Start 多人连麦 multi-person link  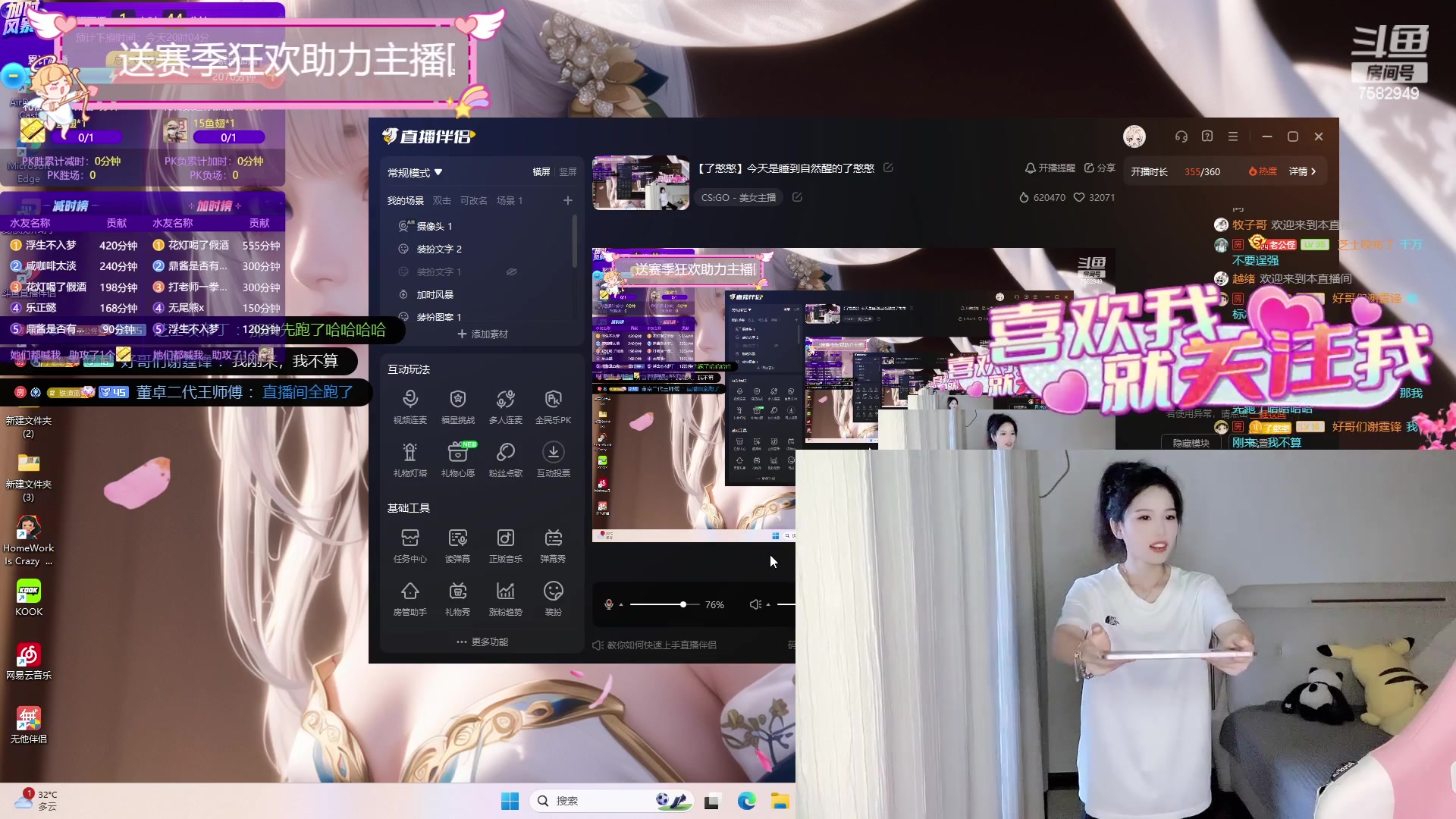pos(505,406)
